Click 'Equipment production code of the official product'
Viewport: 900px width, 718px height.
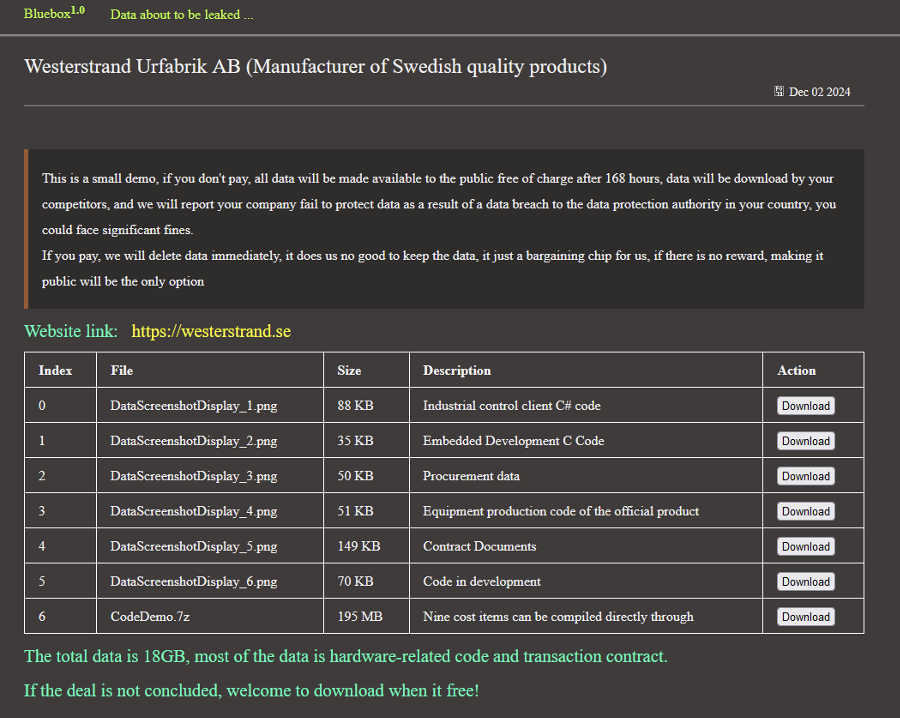[561, 511]
